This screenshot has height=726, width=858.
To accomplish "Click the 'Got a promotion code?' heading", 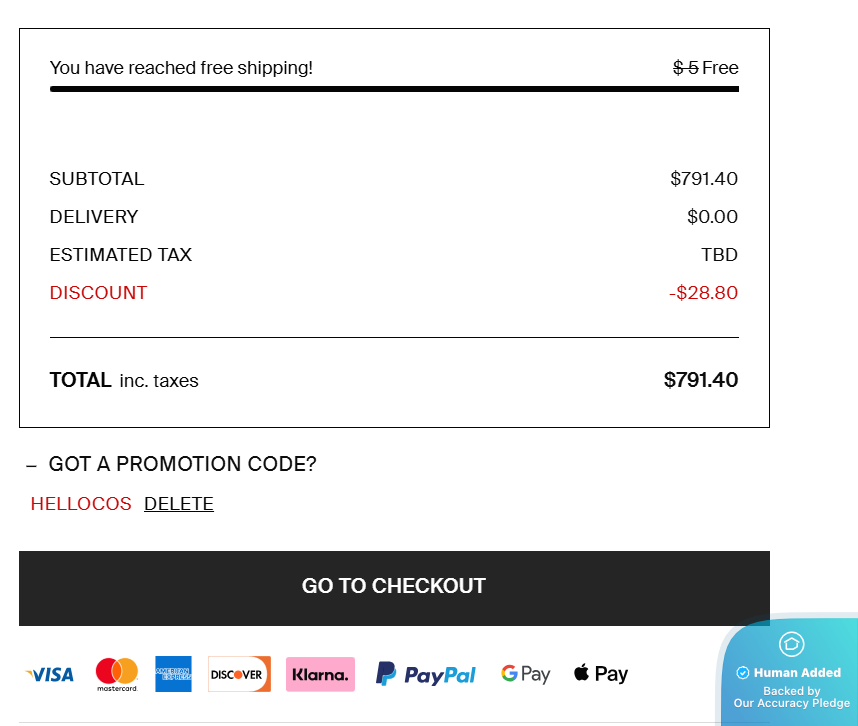I will tap(182, 464).
